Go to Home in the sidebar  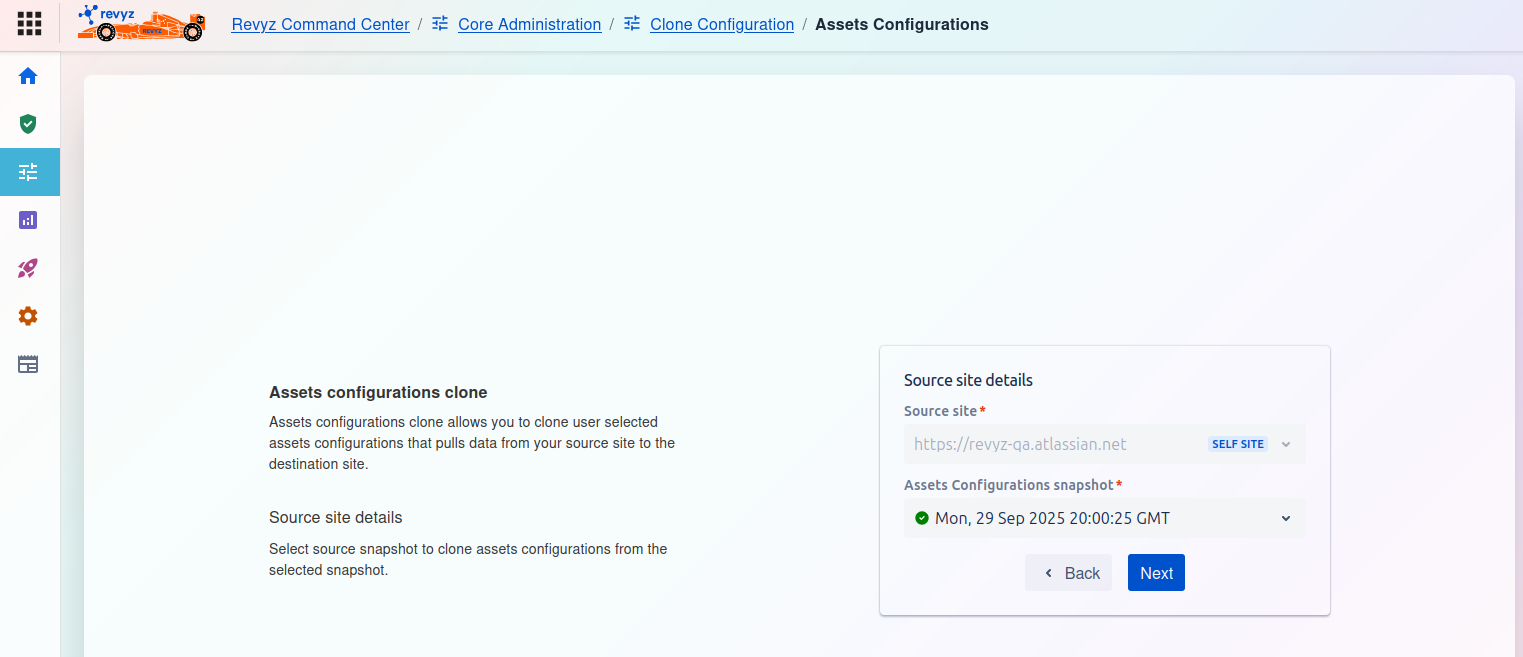pos(28,76)
